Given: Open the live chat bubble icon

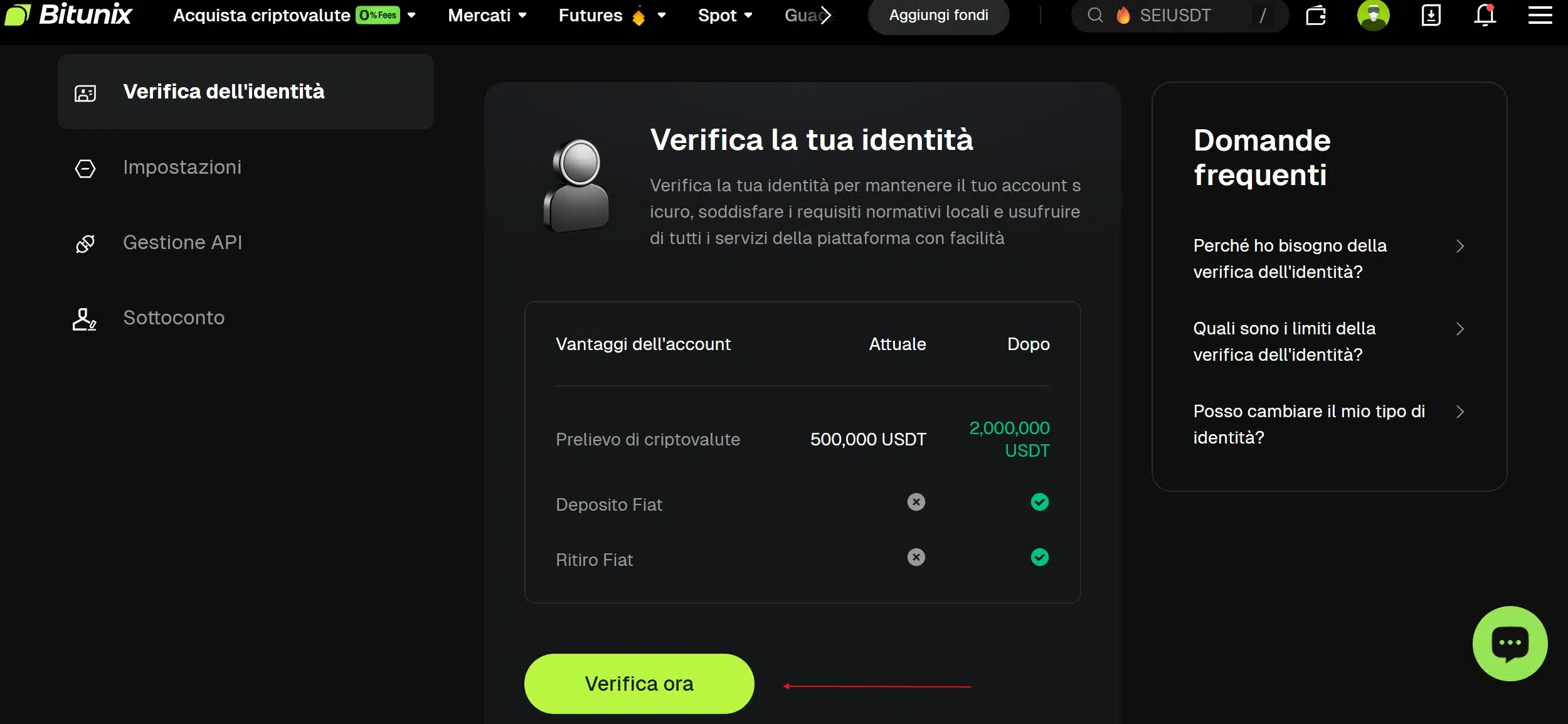Looking at the screenshot, I should (1508, 644).
